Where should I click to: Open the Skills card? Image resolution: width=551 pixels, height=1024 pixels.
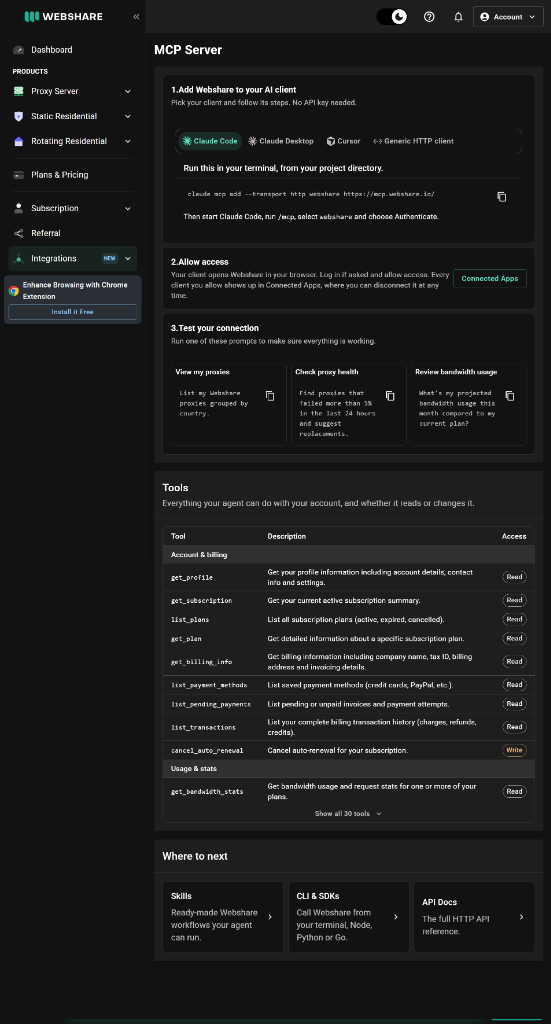click(x=223, y=917)
